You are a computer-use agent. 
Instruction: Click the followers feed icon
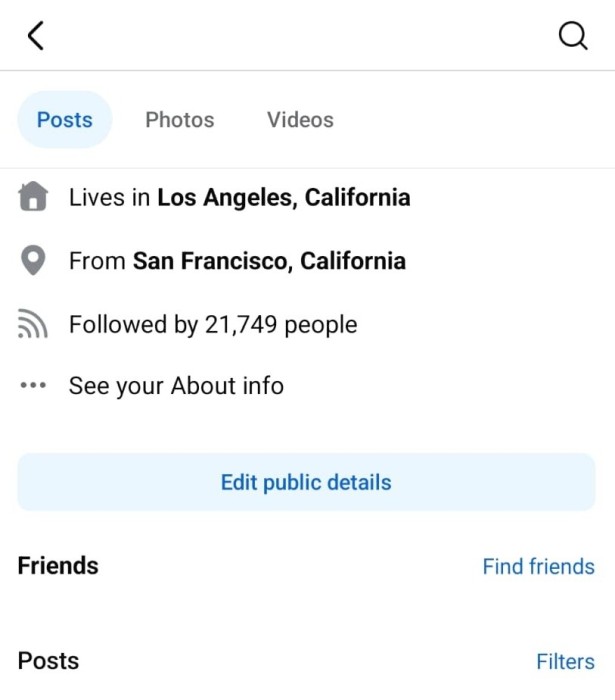(33, 324)
